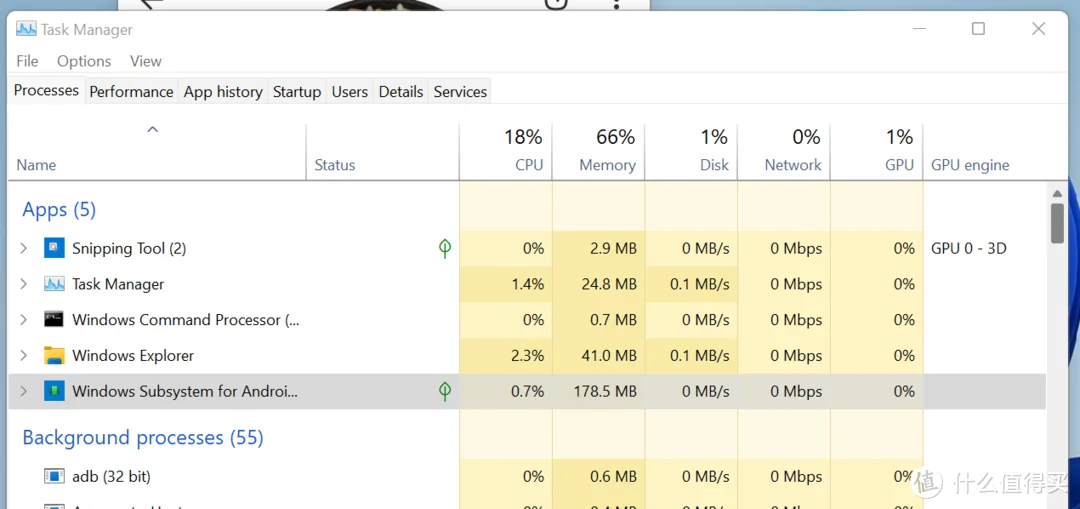Viewport: 1080px width, 509px height.
Task: Sort processes by Network column
Action: [x=784, y=152]
